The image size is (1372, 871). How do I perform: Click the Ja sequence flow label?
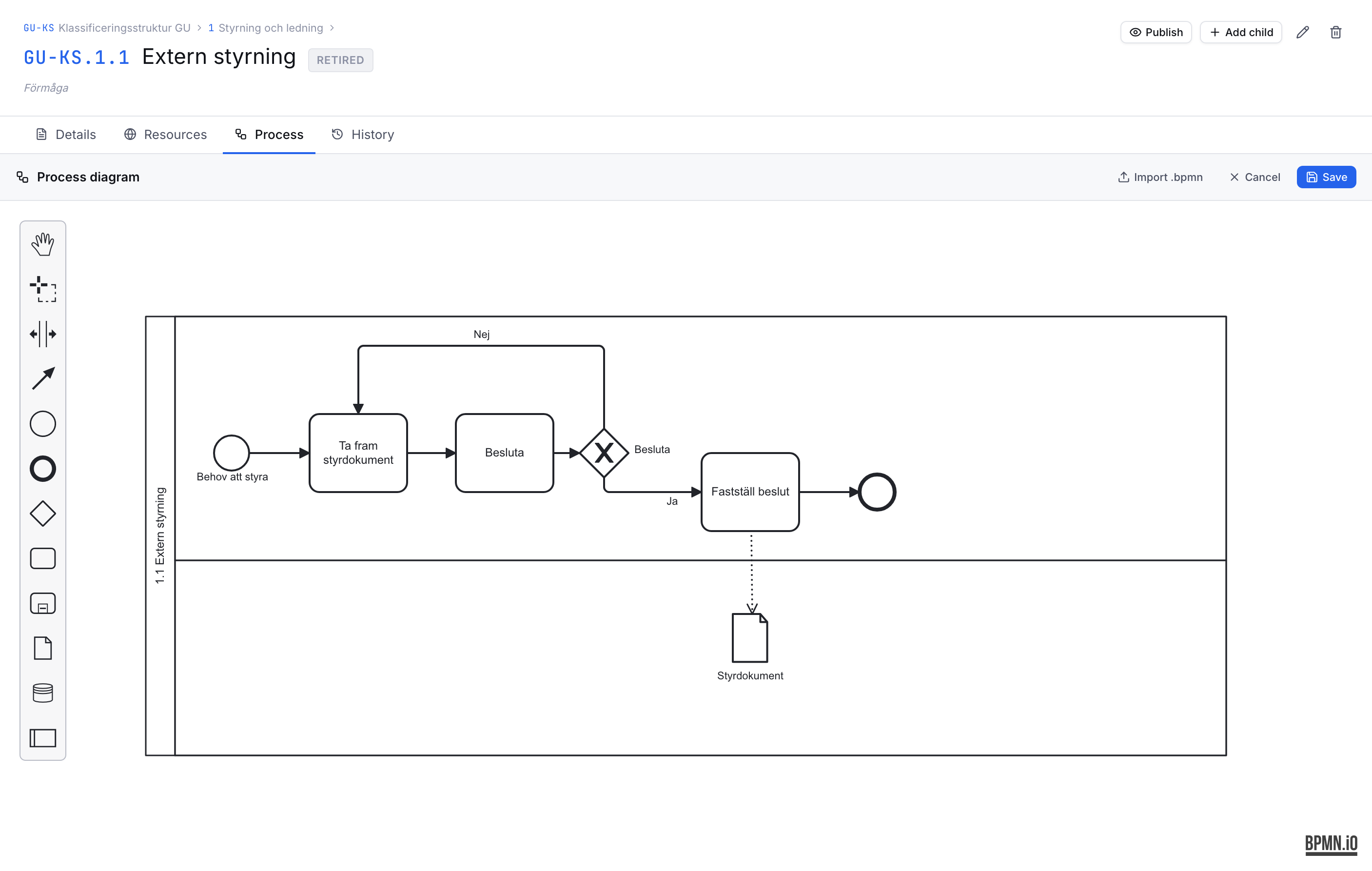[x=672, y=502]
